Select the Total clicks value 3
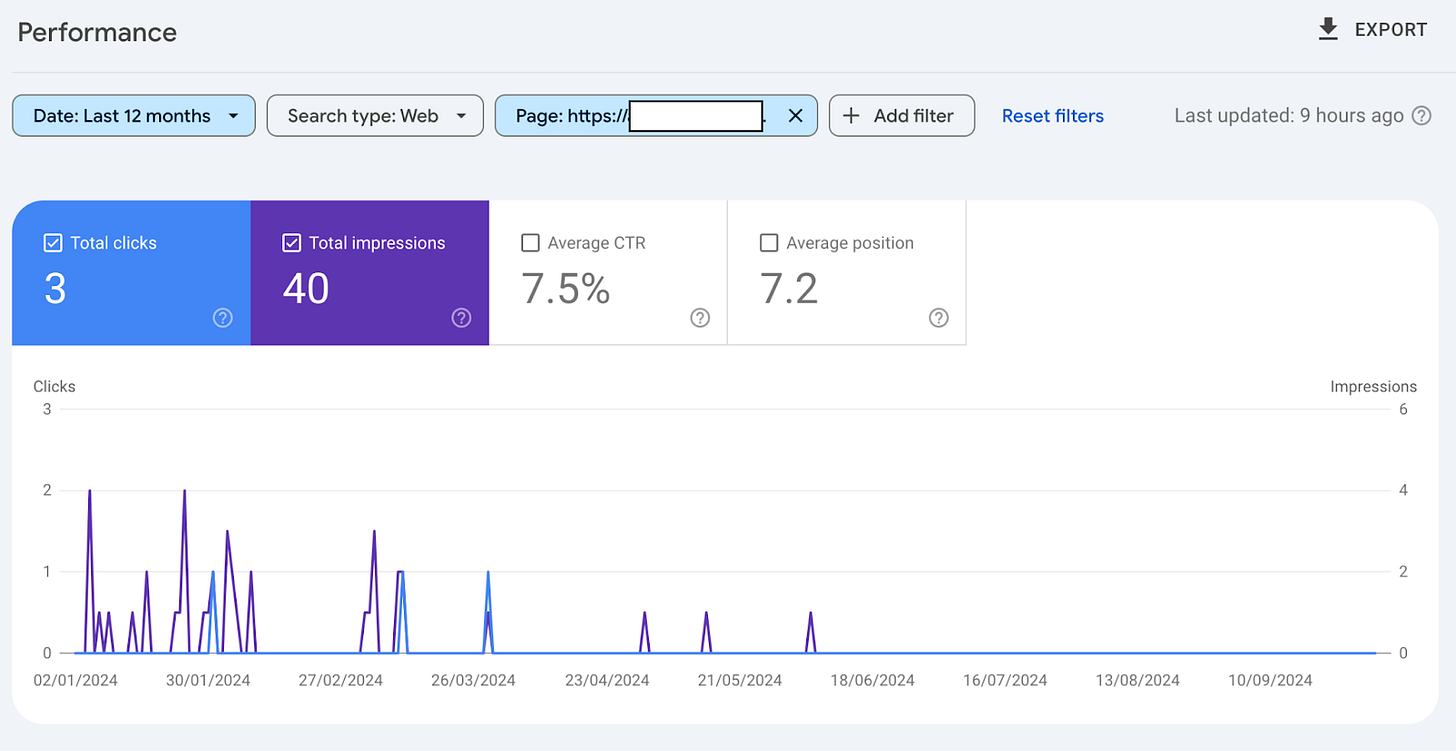 [x=55, y=289]
